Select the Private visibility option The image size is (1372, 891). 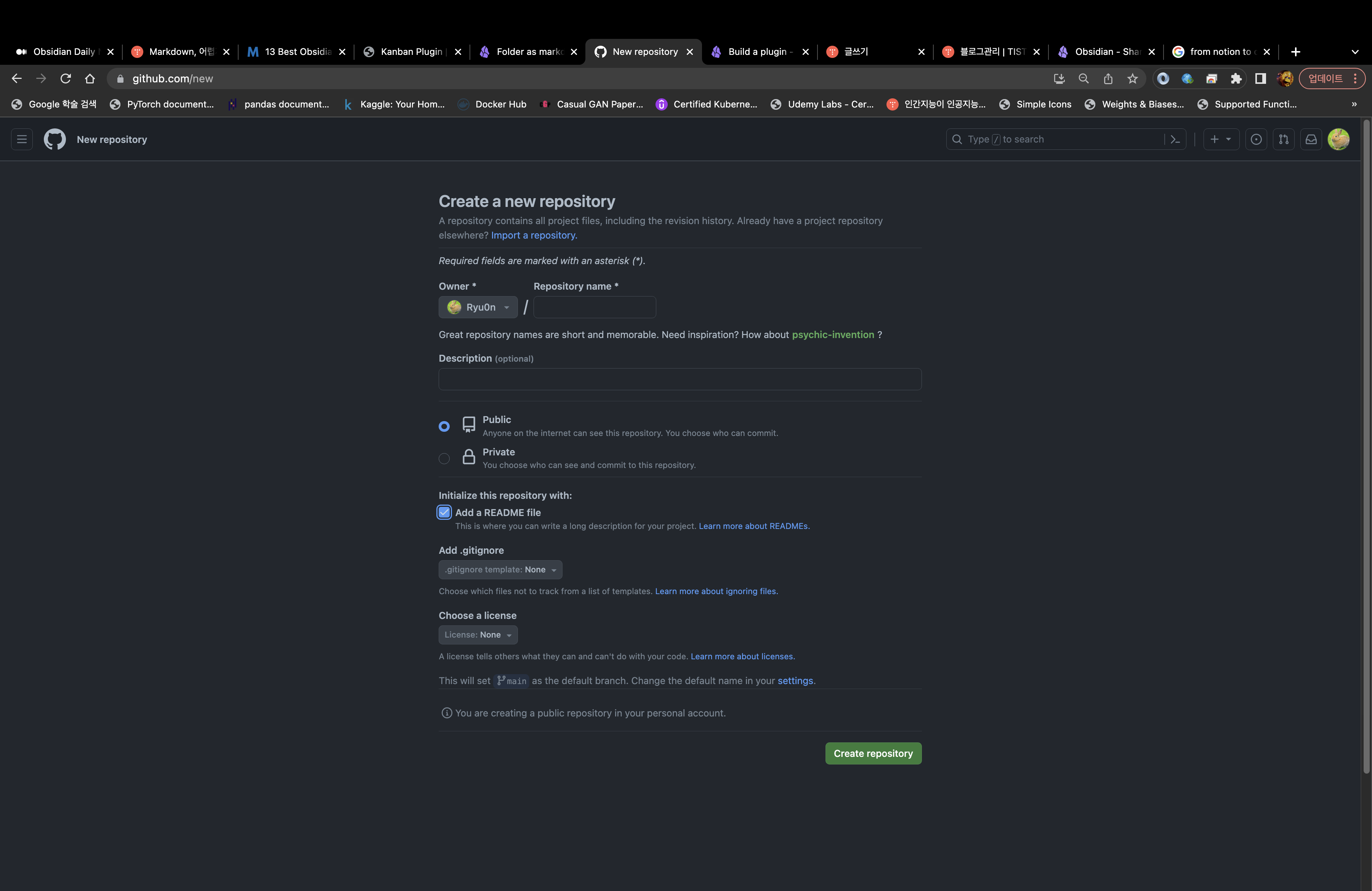pyautogui.click(x=444, y=458)
